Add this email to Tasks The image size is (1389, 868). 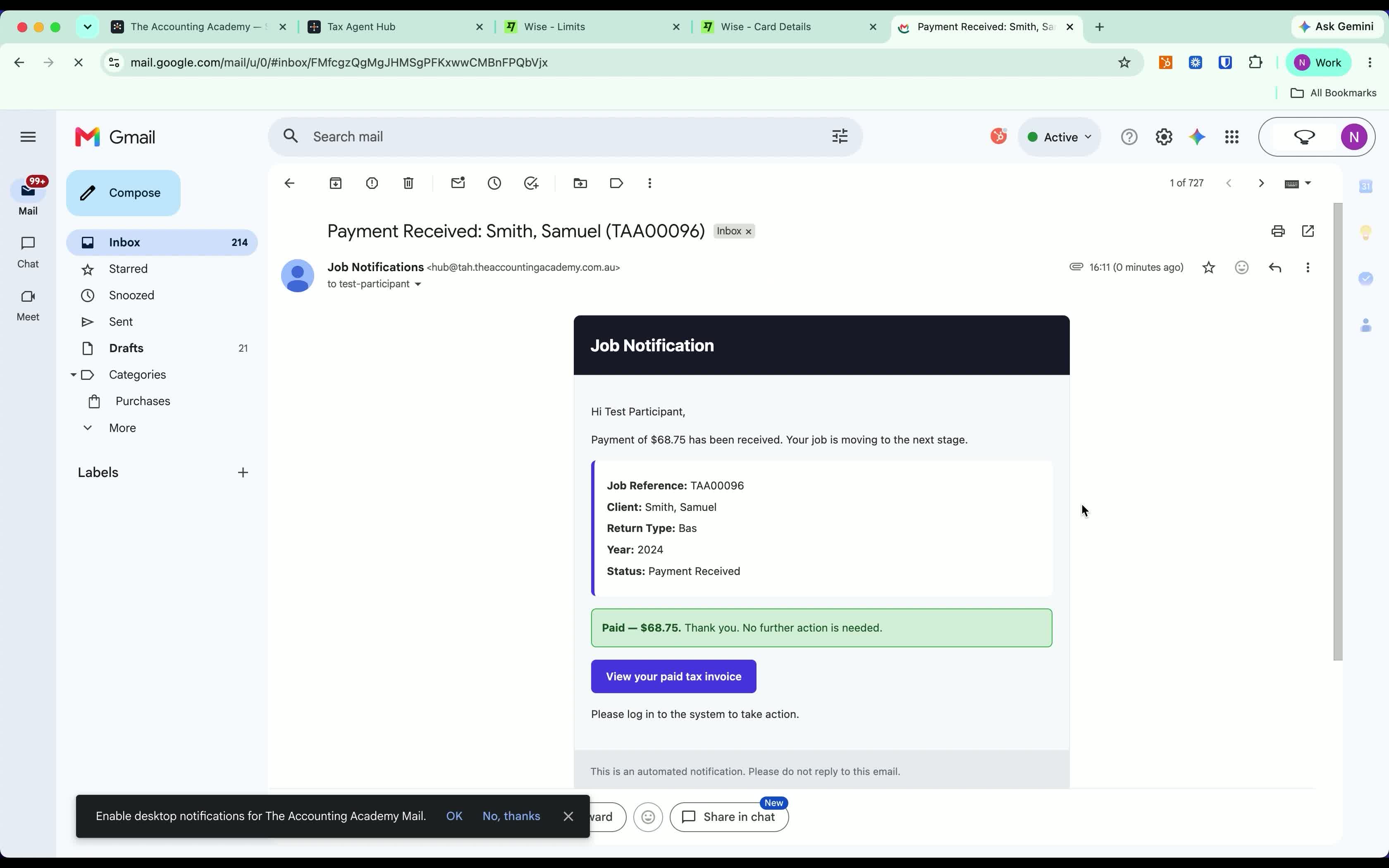[x=531, y=183]
